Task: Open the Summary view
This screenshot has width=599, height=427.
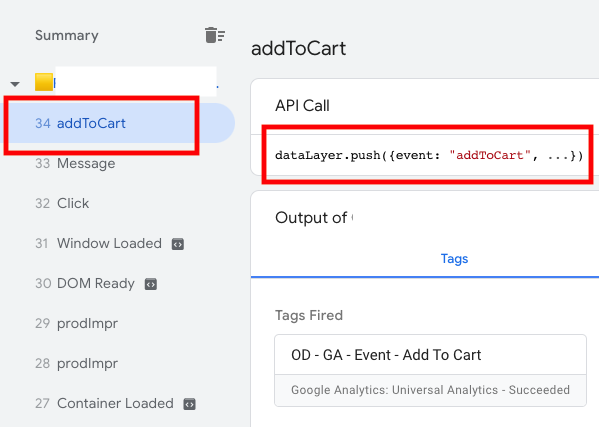Action: (x=67, y=35)
